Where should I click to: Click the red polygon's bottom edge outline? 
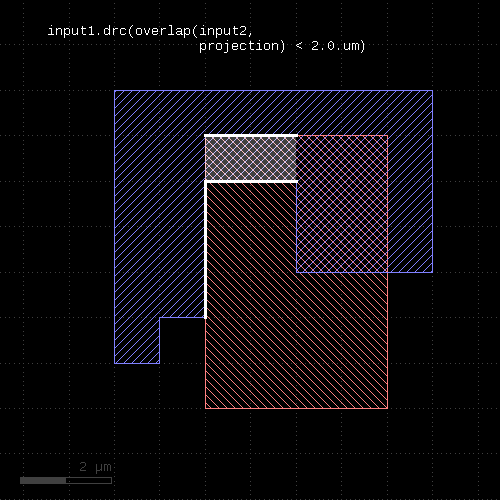point(296,408)
